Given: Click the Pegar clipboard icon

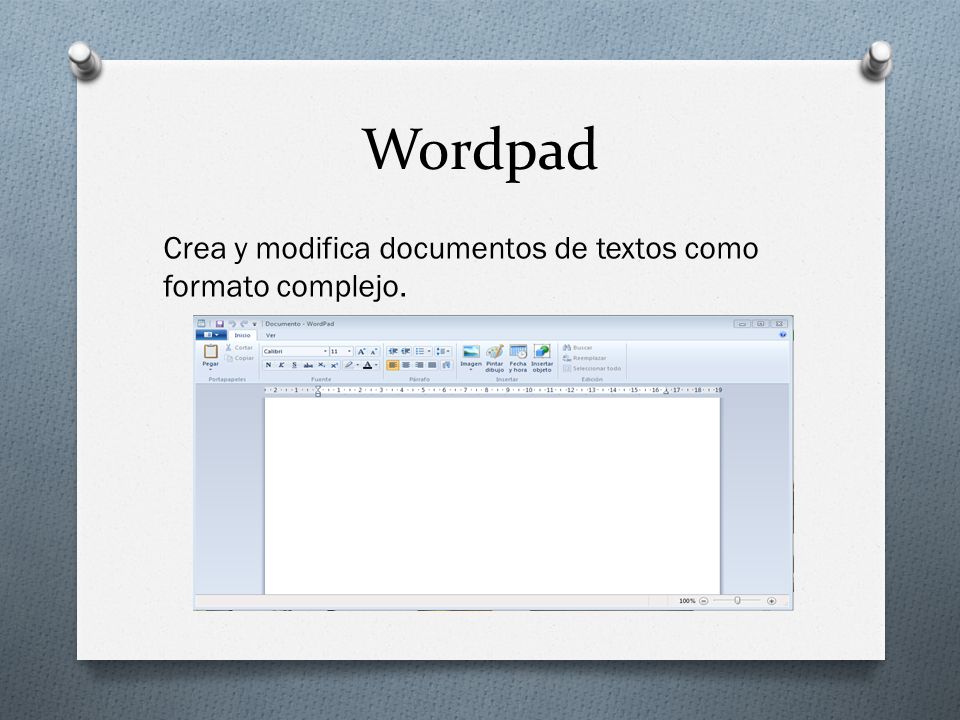Looking at the screenshot, I should pos(211,351).
